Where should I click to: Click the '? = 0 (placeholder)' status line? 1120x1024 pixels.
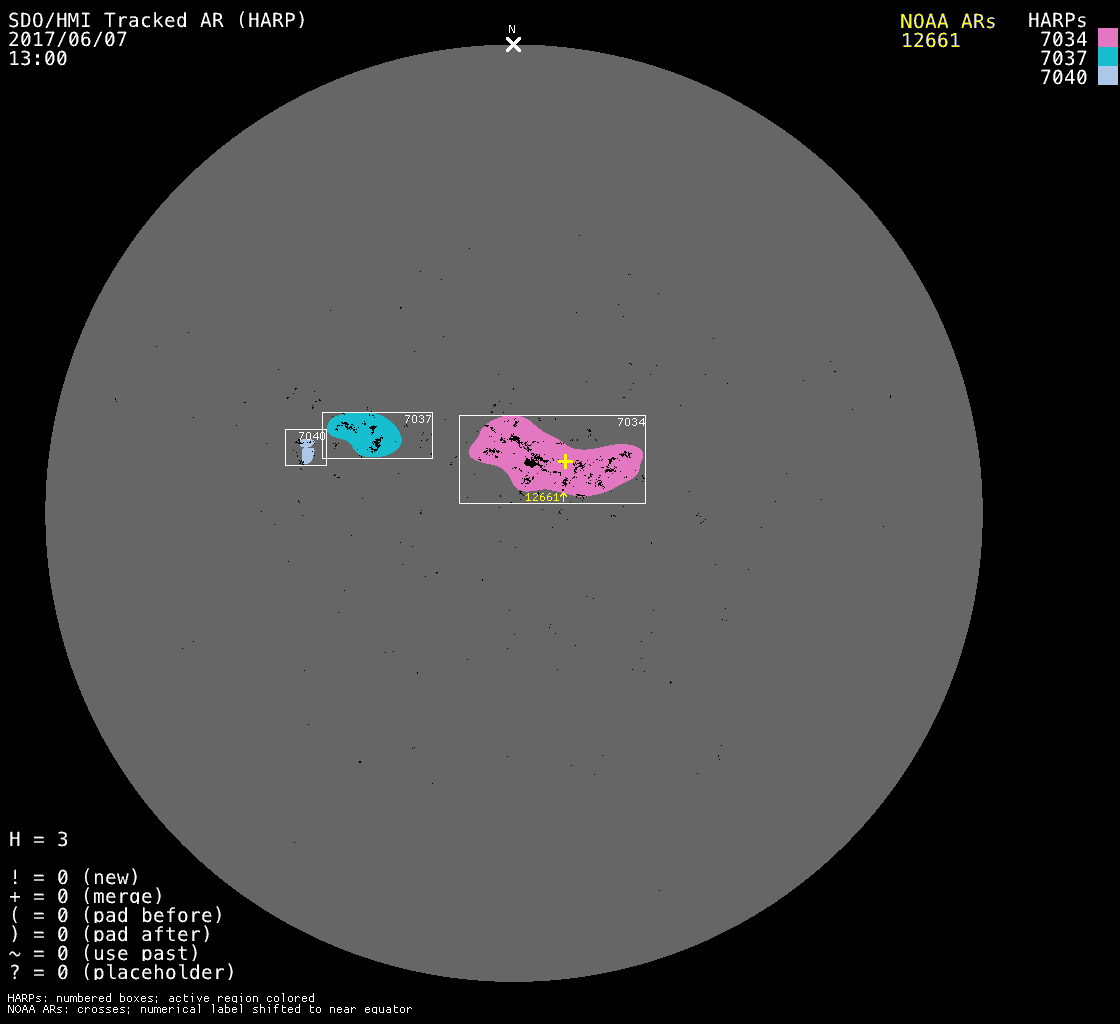point(122,971)
